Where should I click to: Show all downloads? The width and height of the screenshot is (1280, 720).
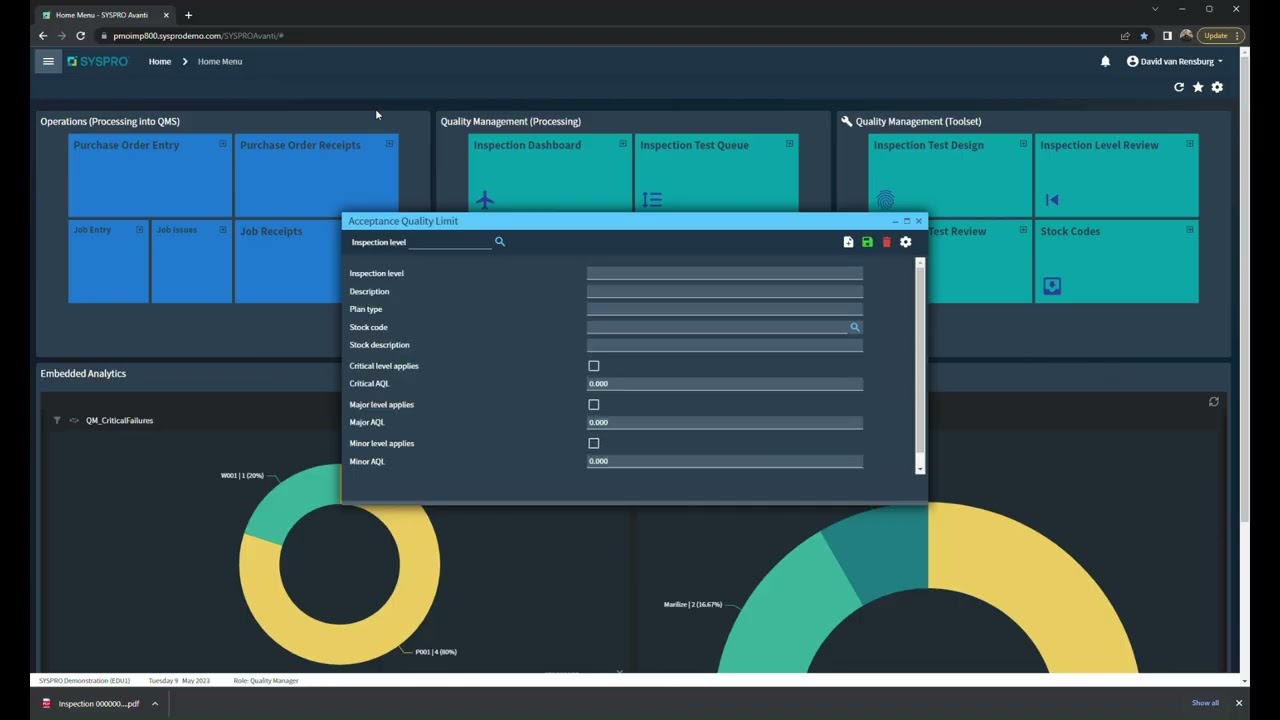coord(1205,703)
